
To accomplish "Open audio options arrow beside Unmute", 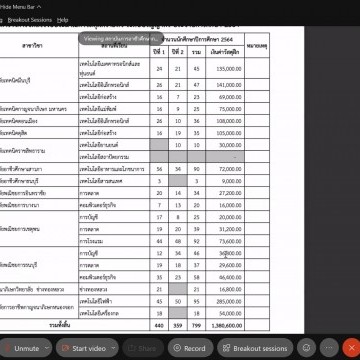I will click(x=47, y=348).
